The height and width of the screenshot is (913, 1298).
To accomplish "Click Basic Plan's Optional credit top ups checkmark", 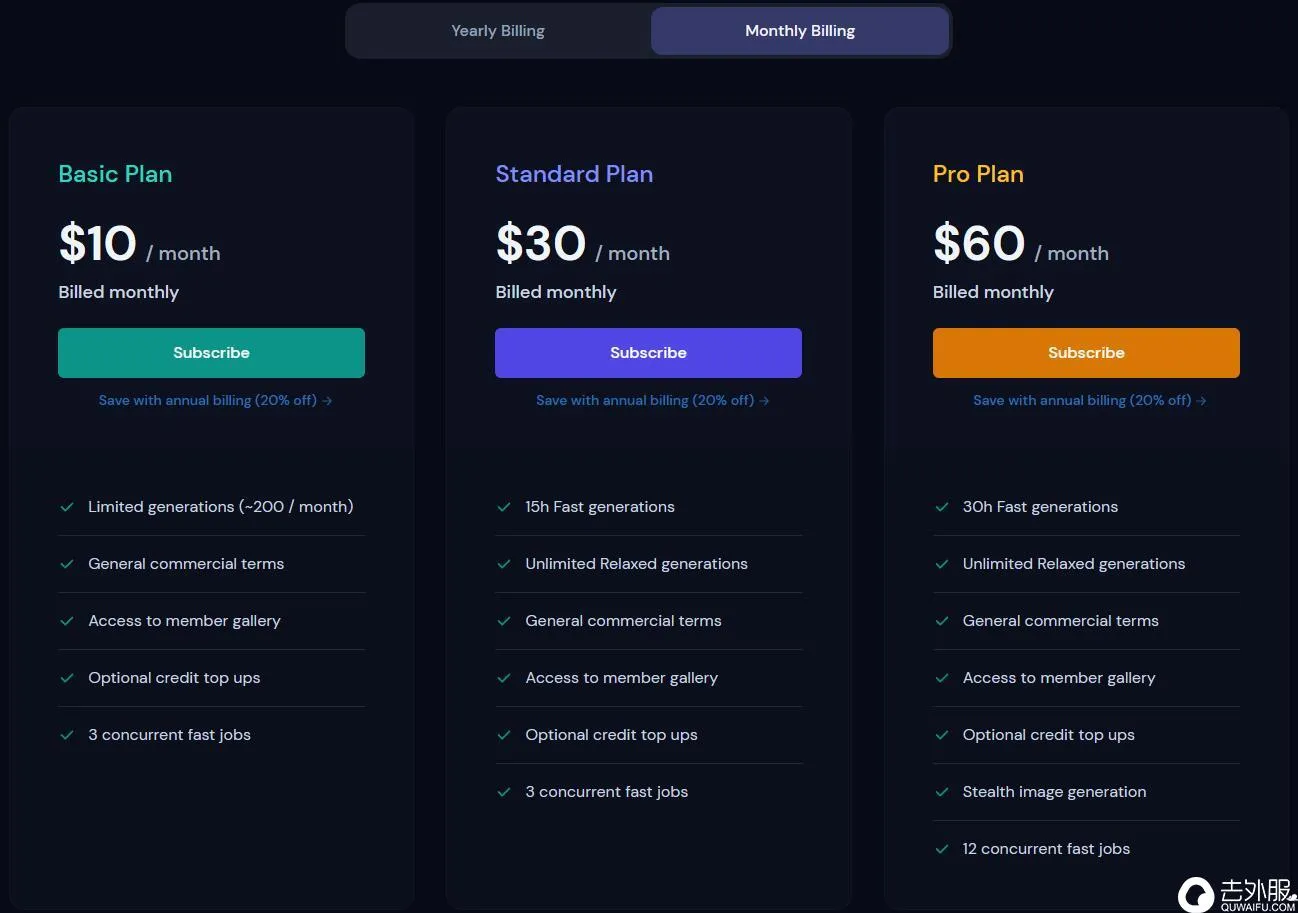I will pyautogui.click(x=67, y=678).
